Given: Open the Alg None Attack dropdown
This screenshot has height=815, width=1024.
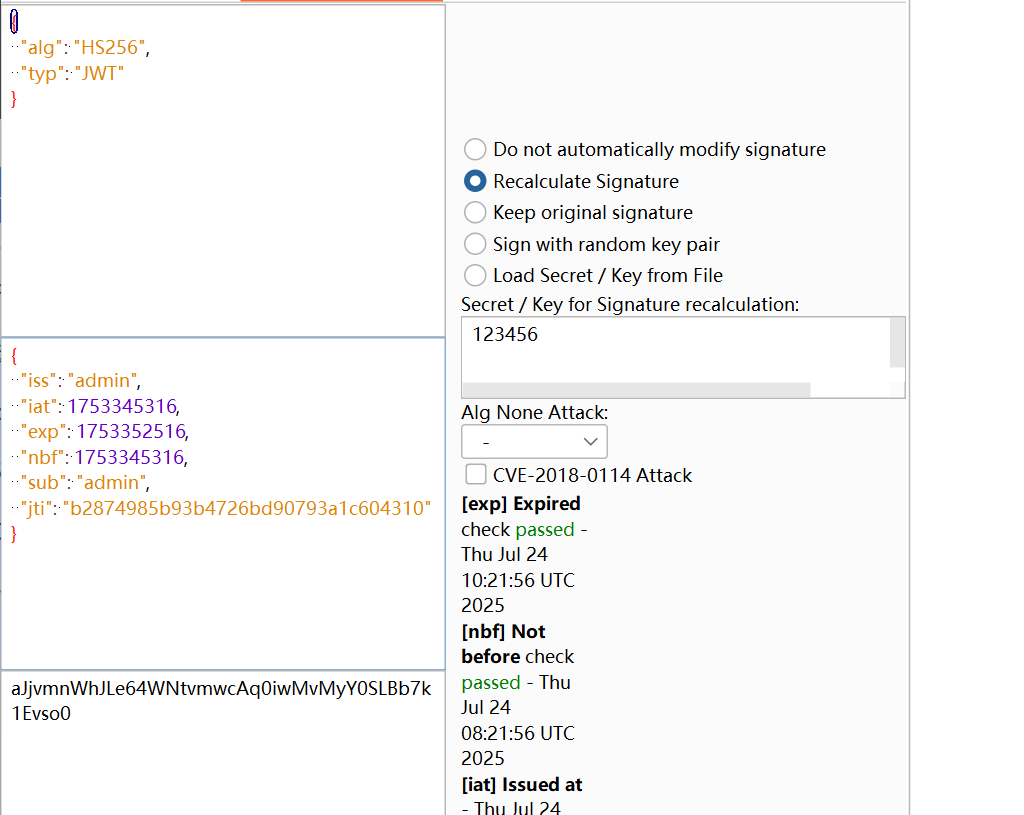Looking at the screenshot, I should [534, 441].
